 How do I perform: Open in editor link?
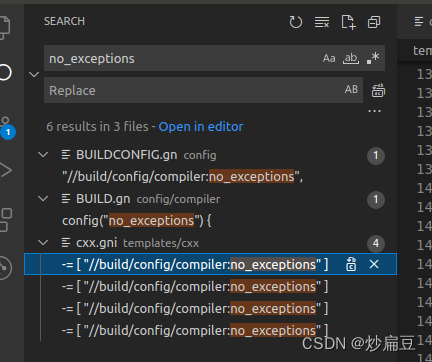click(201, 127)
